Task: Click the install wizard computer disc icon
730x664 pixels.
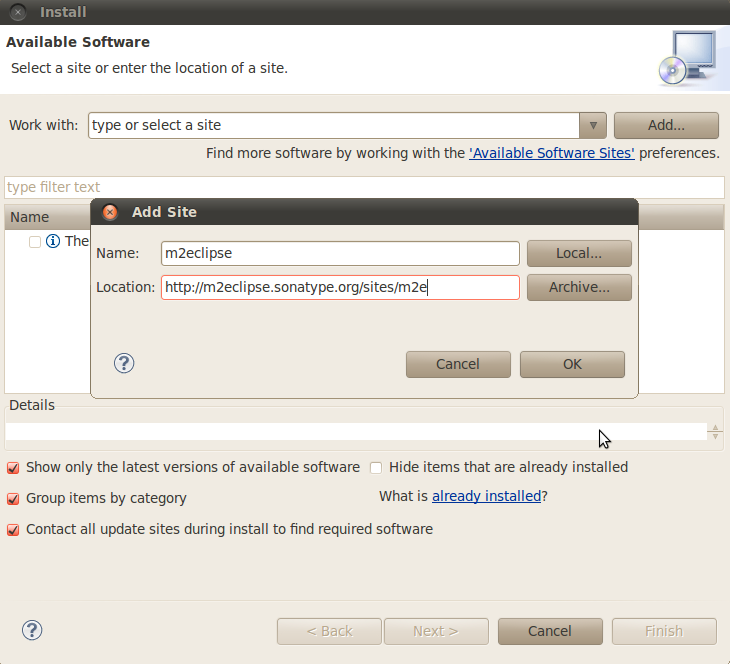Action: click(x=689, y=58)
